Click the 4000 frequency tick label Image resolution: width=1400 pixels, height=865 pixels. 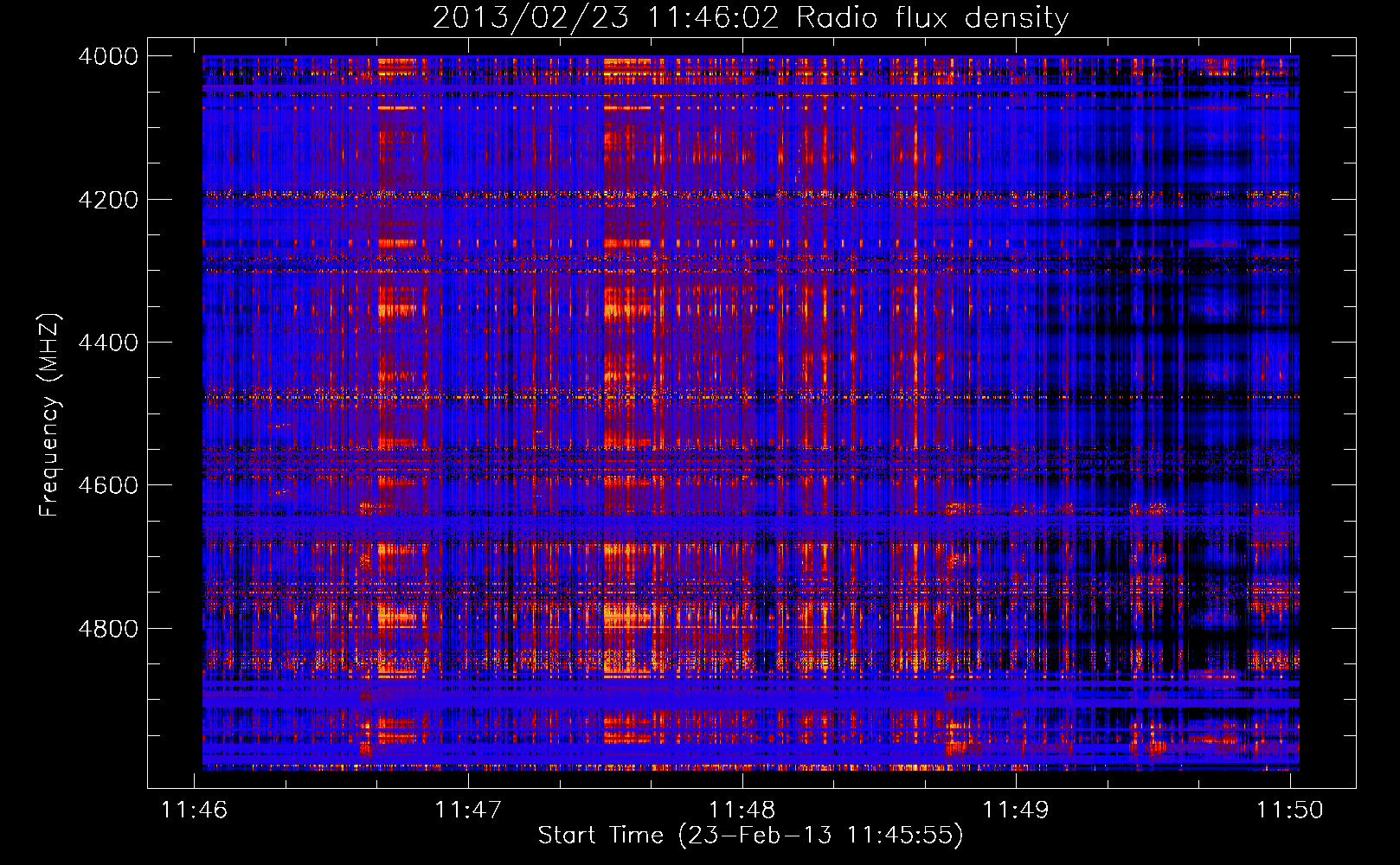108,56
